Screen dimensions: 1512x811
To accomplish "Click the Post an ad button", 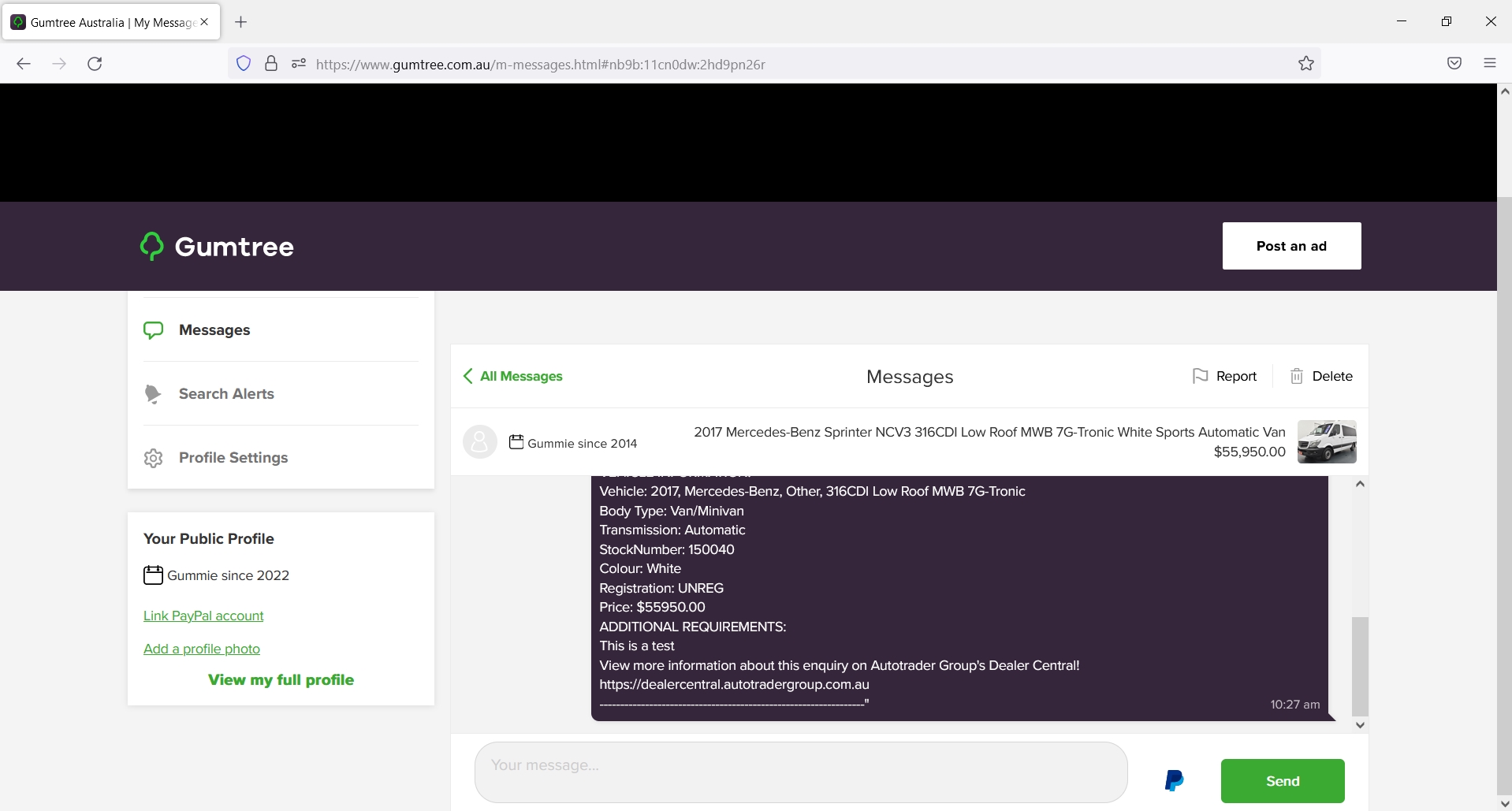I will 1291,246.
